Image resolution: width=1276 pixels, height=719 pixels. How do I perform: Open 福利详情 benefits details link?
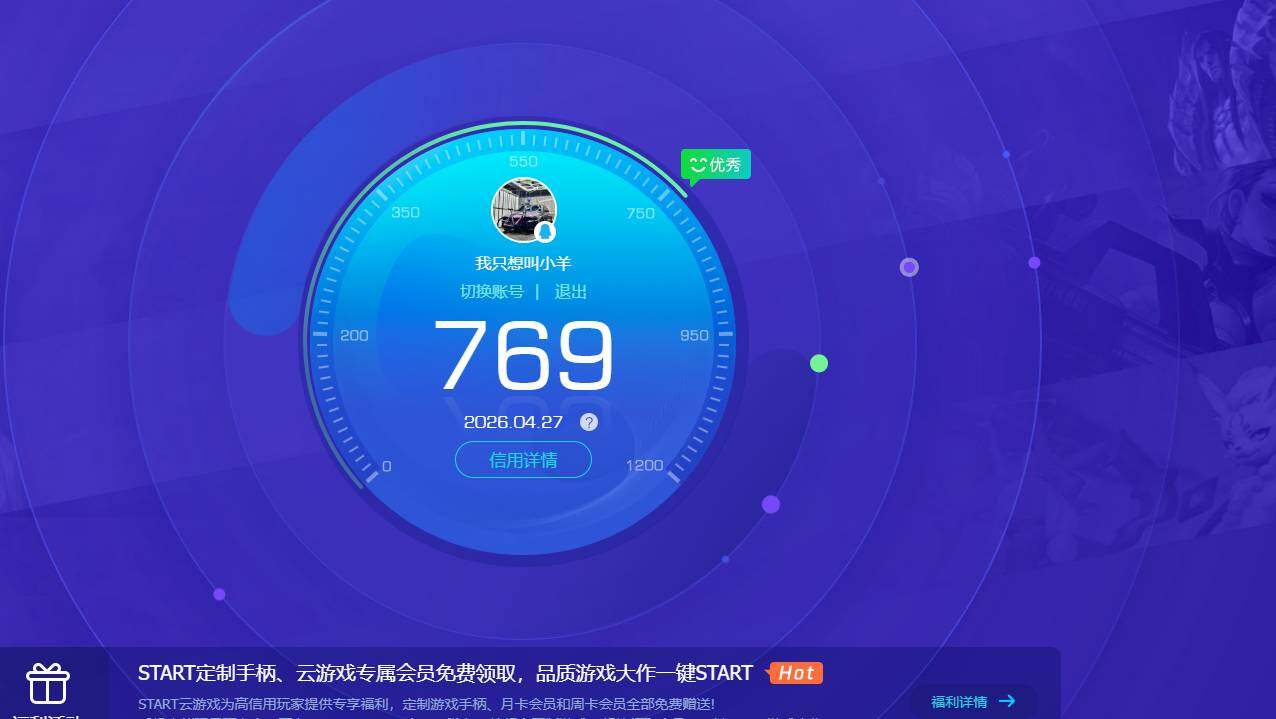click(x=959, y=702)
